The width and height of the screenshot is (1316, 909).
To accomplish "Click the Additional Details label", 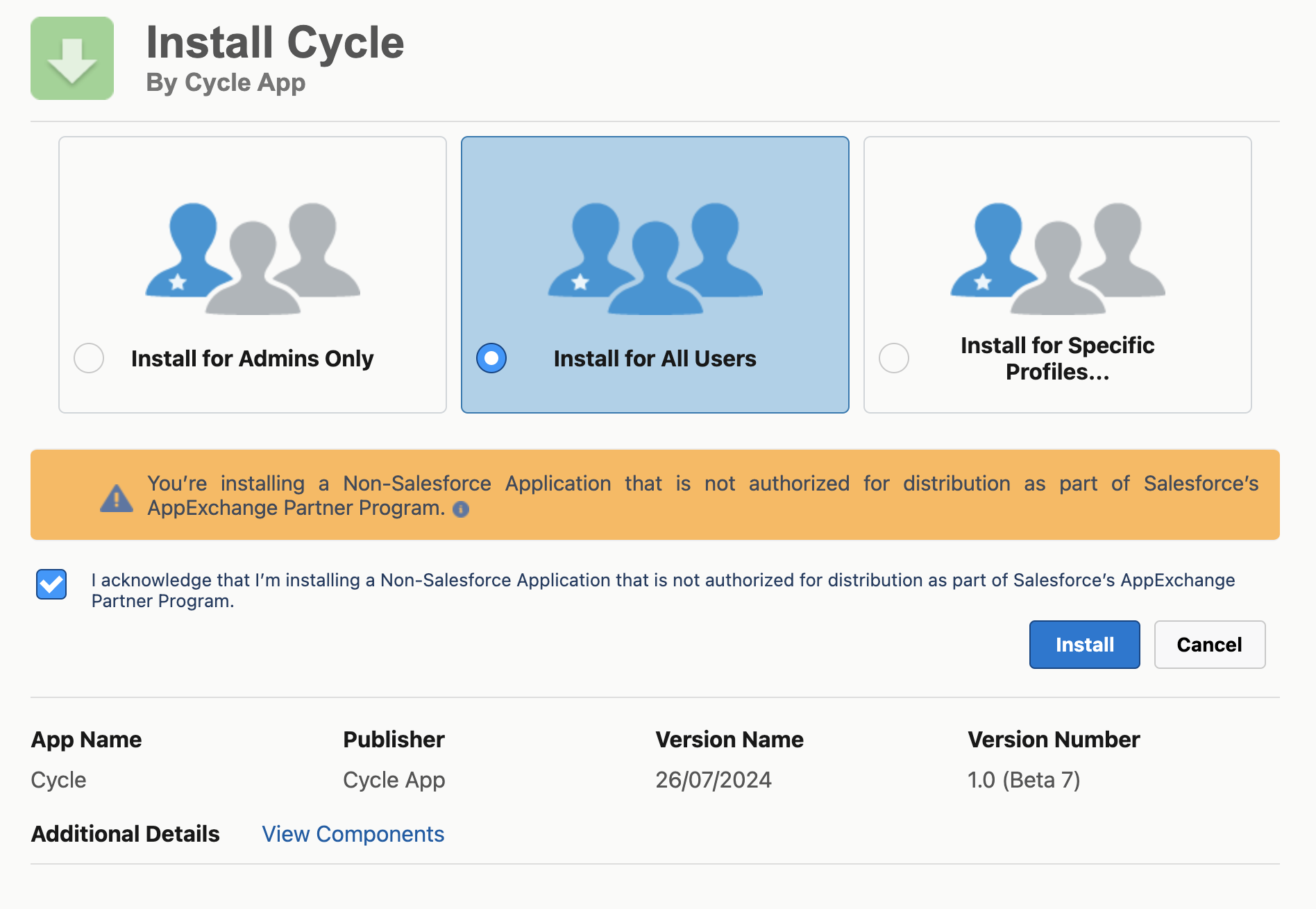I will (x=126, y=834).
